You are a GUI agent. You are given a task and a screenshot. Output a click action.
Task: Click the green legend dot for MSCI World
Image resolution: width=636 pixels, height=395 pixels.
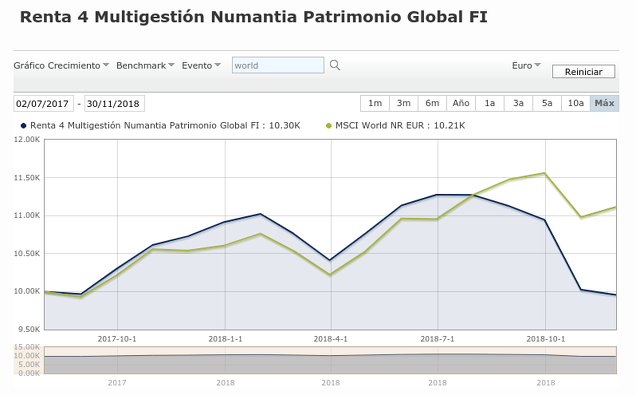(329, 126)
